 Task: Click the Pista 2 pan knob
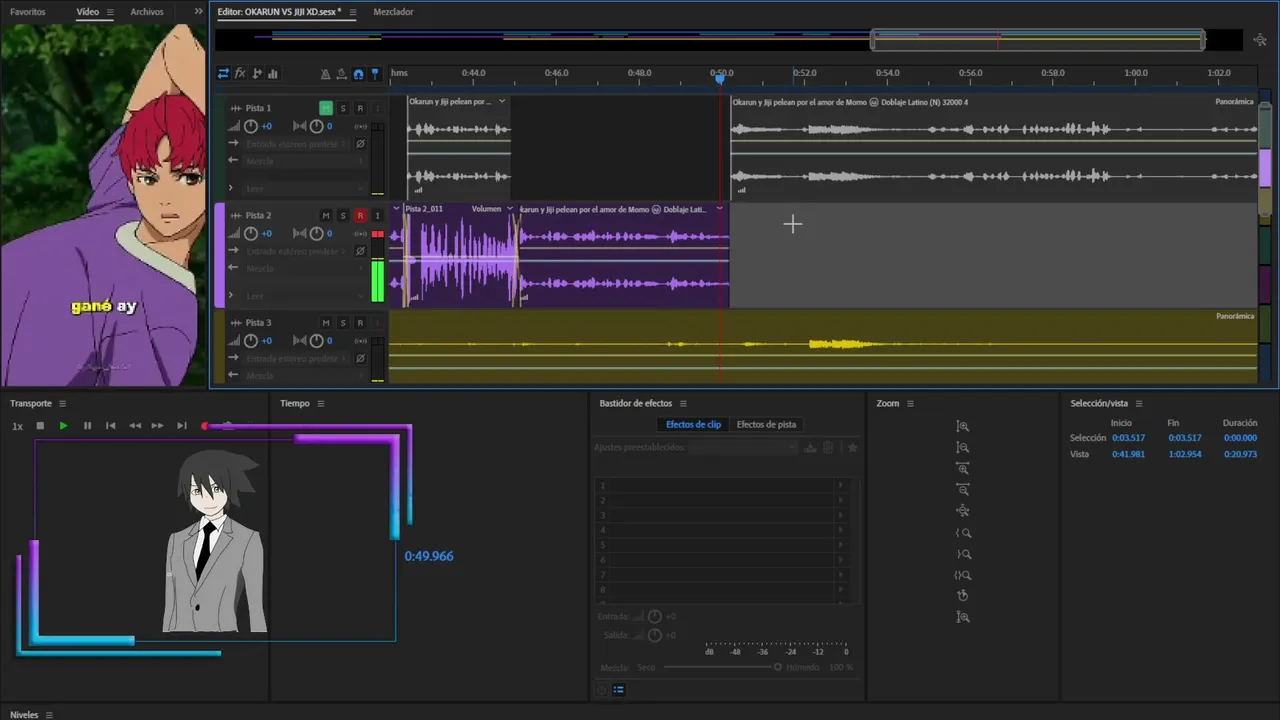[x=316, y=233]
